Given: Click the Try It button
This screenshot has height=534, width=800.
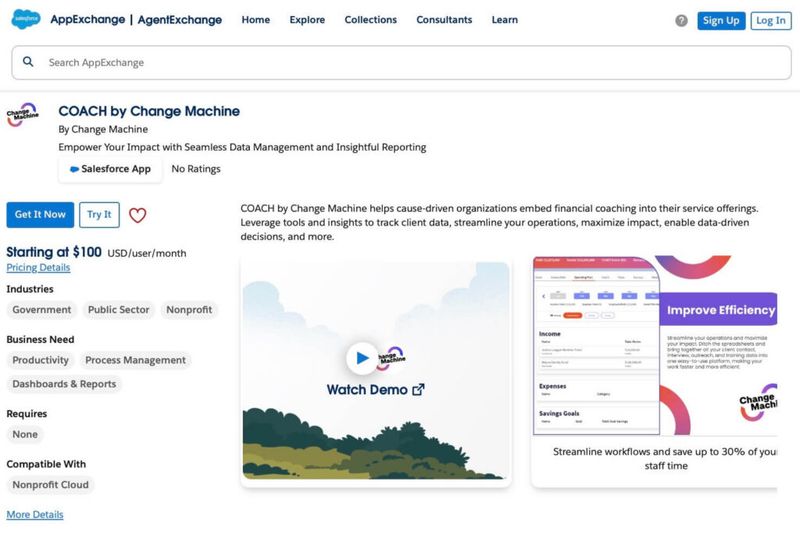Looking at the screenshot, I should coord(99,215).
